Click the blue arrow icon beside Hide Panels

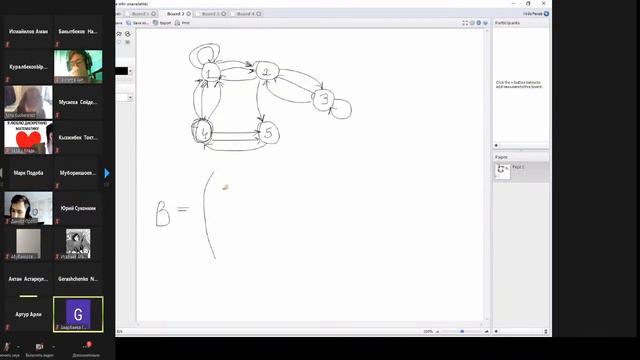click(x=546, y=14)
